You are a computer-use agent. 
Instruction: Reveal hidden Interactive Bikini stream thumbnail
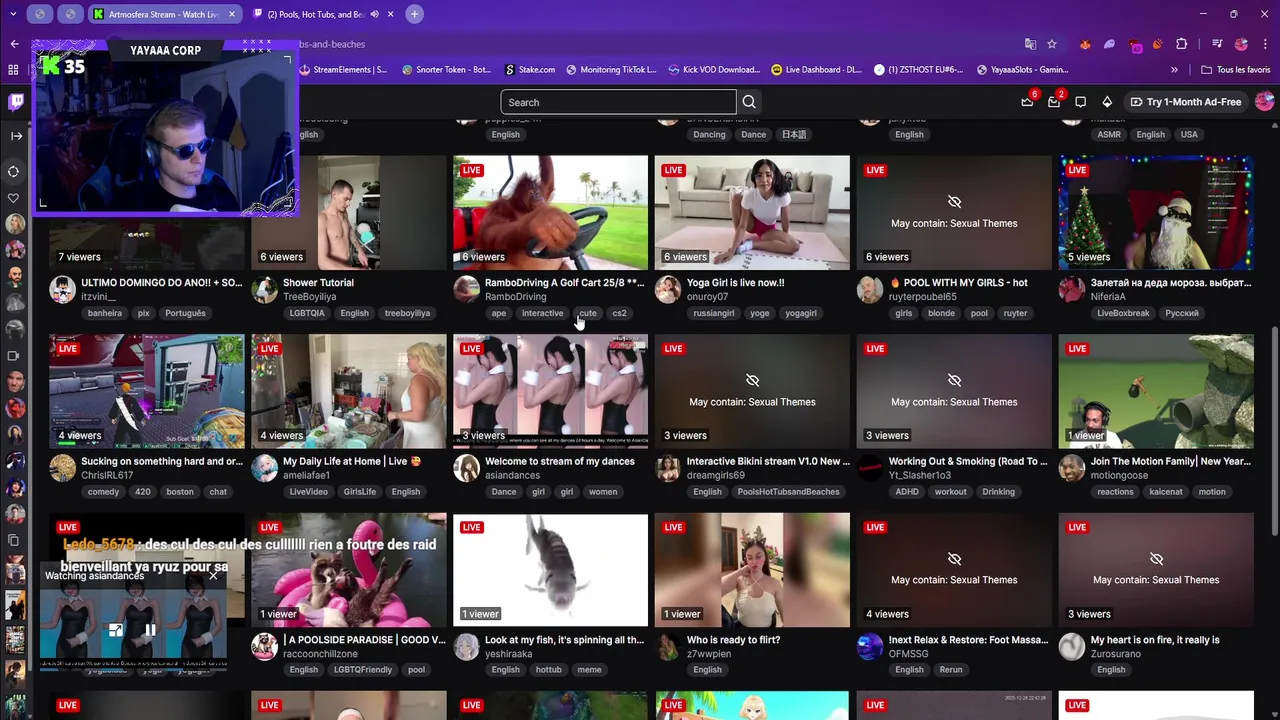[752, 391]
